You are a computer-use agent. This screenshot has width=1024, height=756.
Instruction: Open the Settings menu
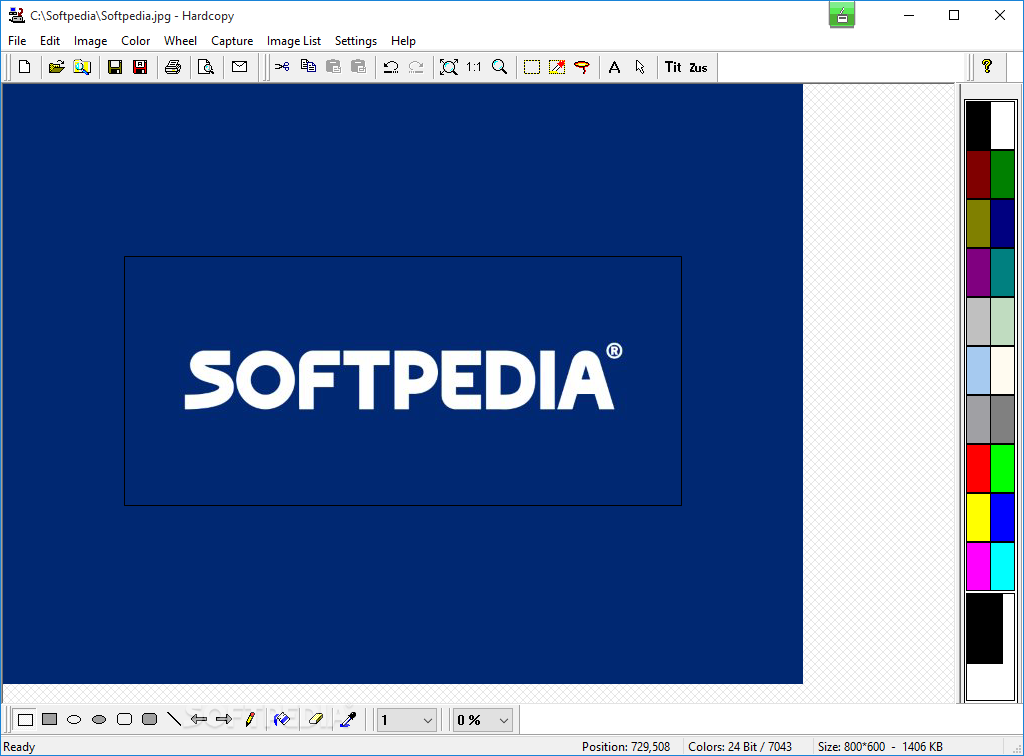click(x=356, y=40)
